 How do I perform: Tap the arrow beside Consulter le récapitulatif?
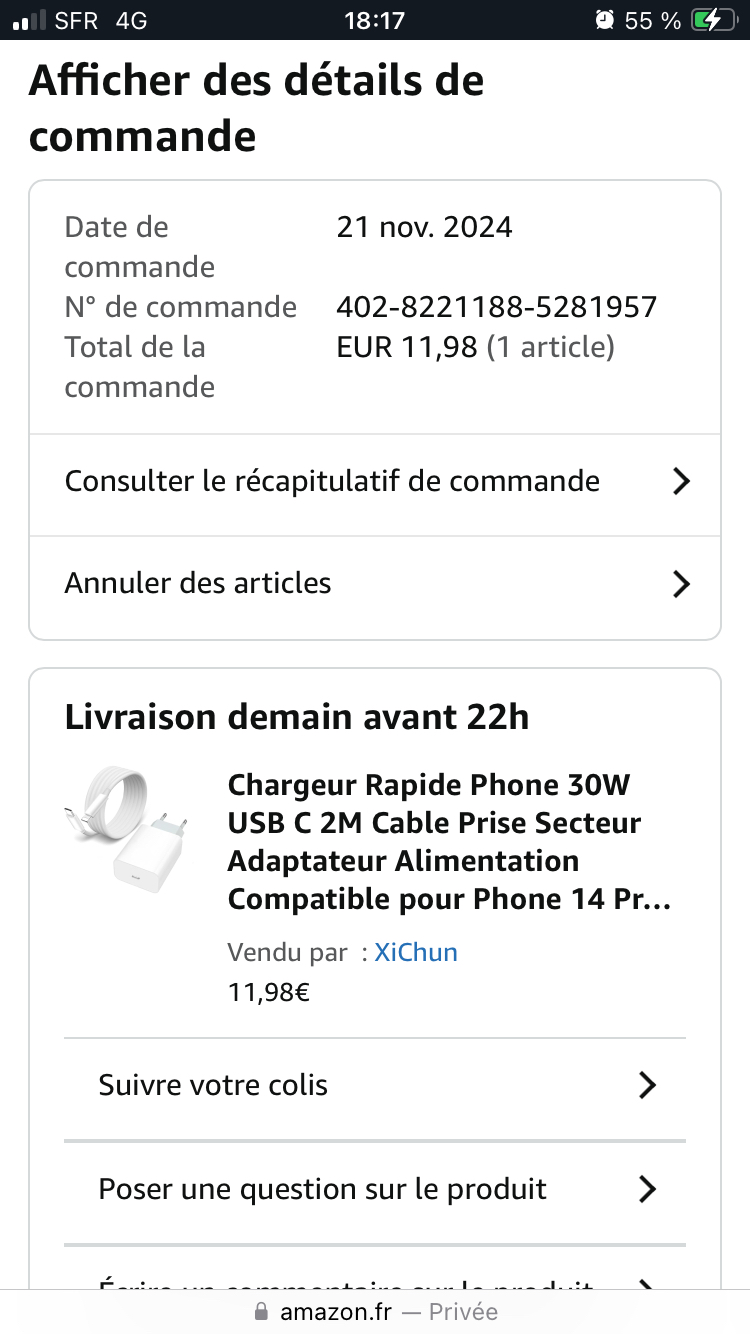pyautogui.click(x=681, y=482)
